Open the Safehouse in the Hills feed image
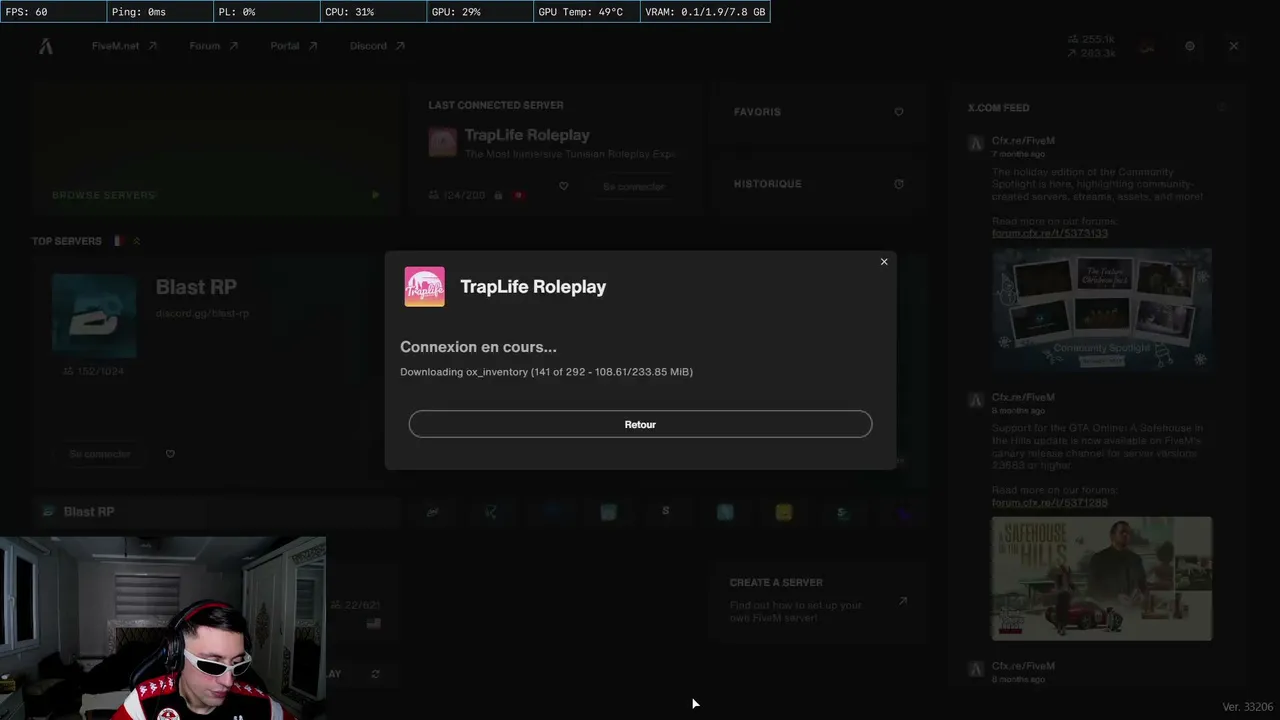Screen dimensions: 1280x720 pos(1102,578)
